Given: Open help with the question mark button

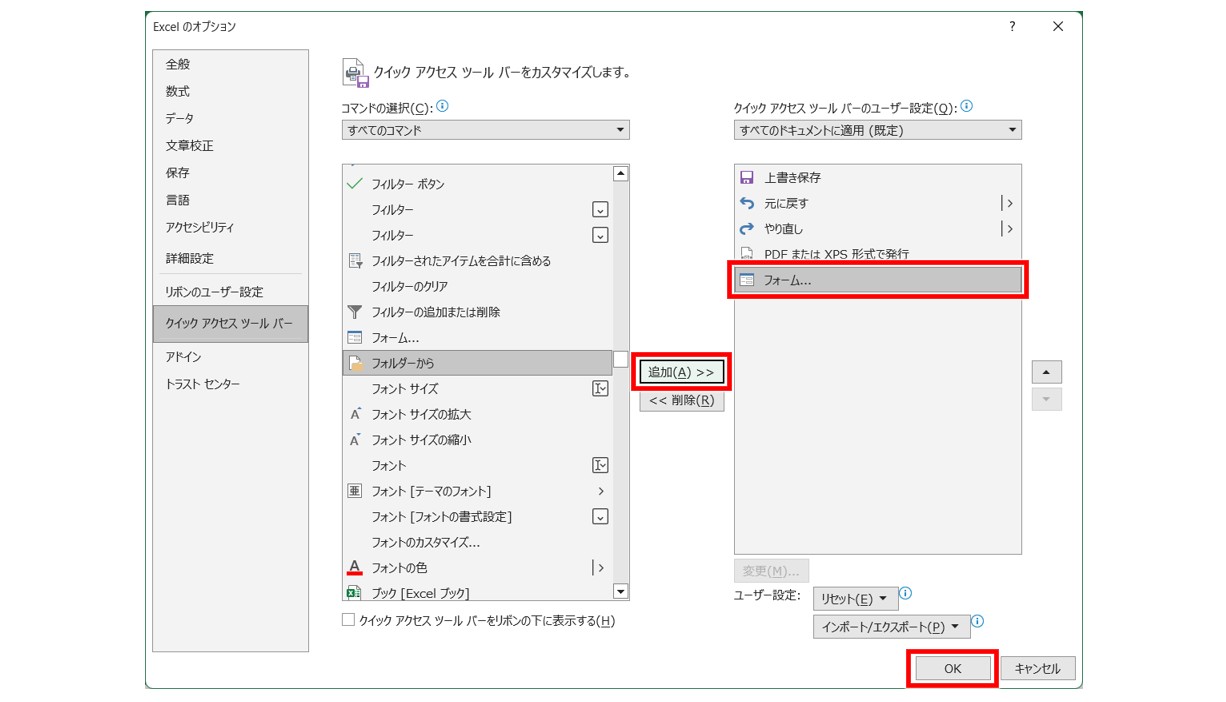Looking at the screenshot, I should pos(1012,27).
